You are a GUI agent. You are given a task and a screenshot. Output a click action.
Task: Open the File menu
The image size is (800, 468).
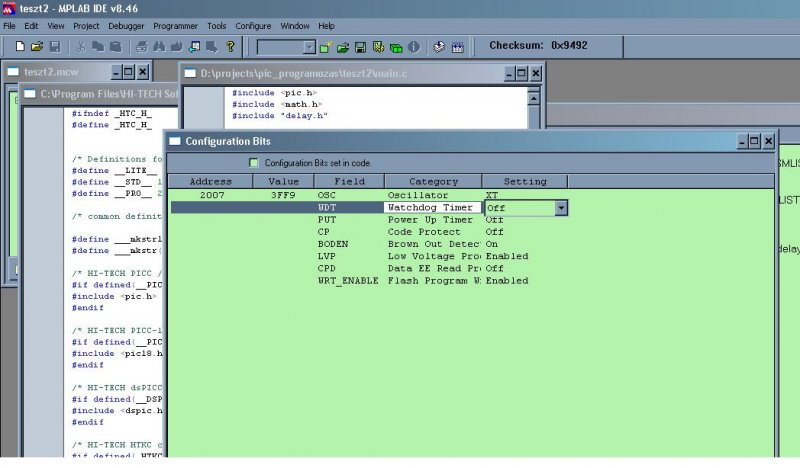click(9, 26)
